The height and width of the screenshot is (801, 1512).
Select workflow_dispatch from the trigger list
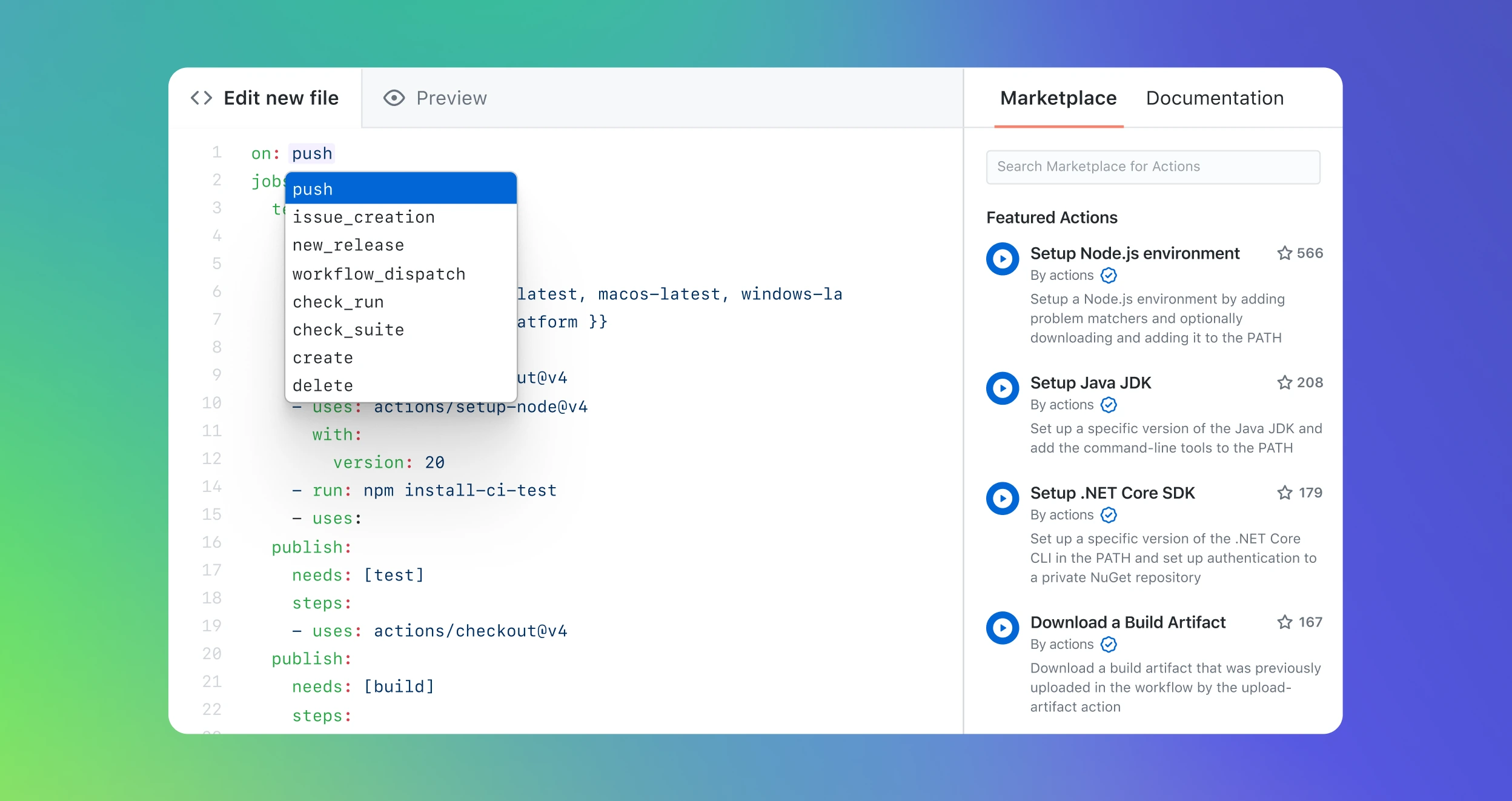(x=379, y=273)
